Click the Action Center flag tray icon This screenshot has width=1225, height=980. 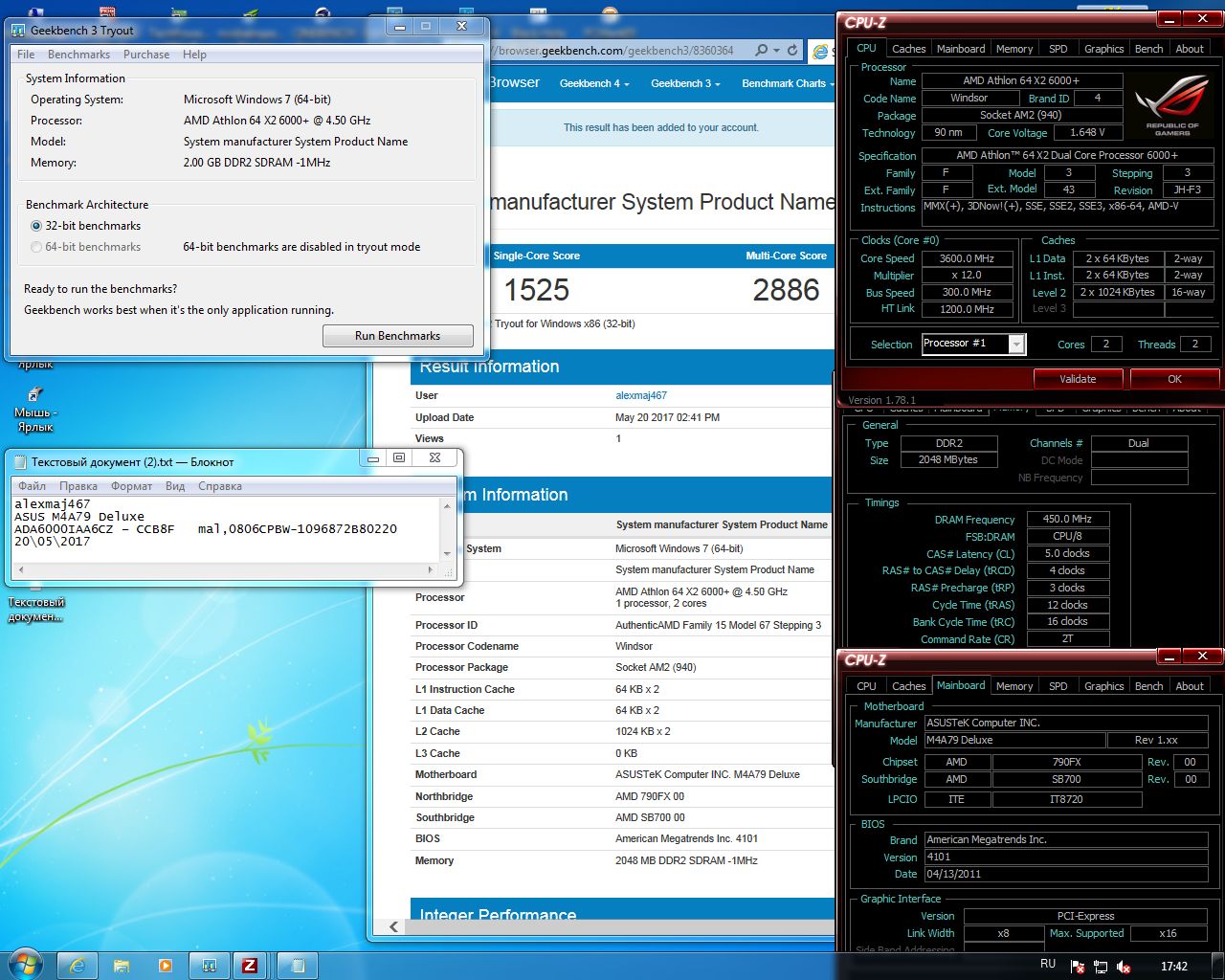[1078, 967]
